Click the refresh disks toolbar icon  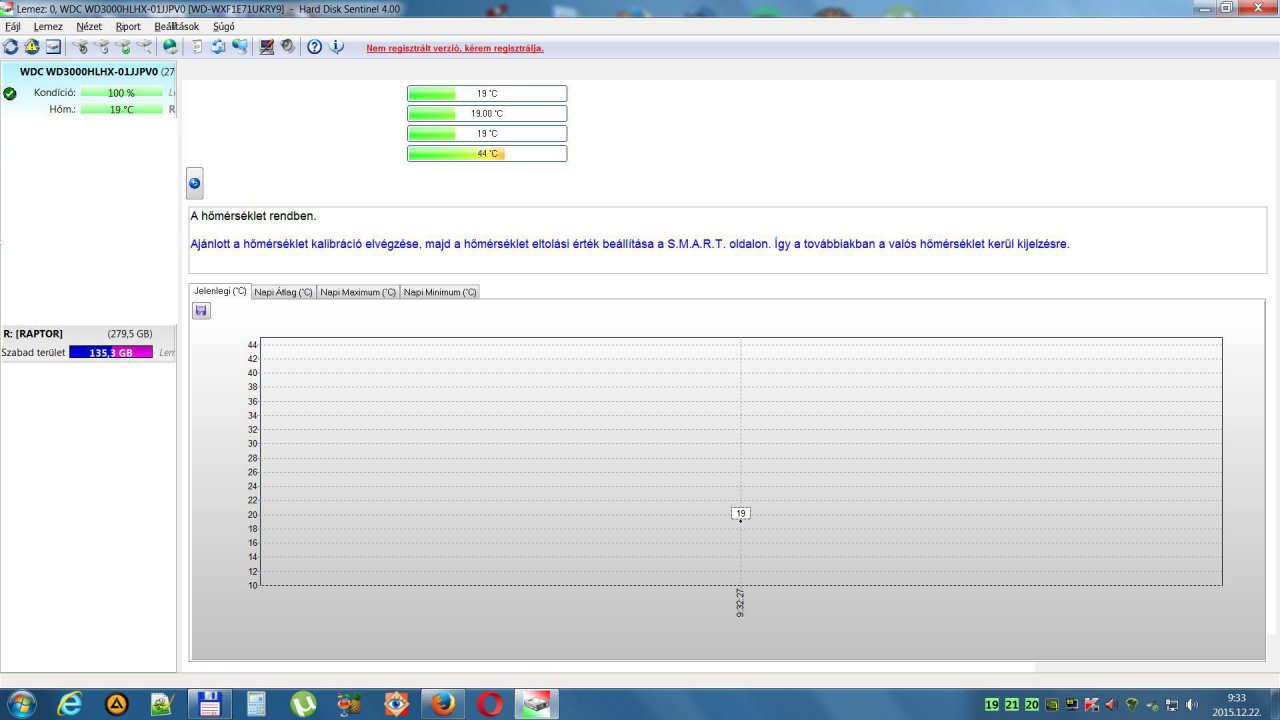coord(11,47)
